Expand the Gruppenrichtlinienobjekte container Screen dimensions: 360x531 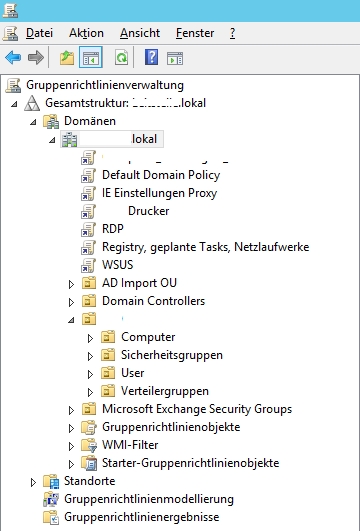71,428
